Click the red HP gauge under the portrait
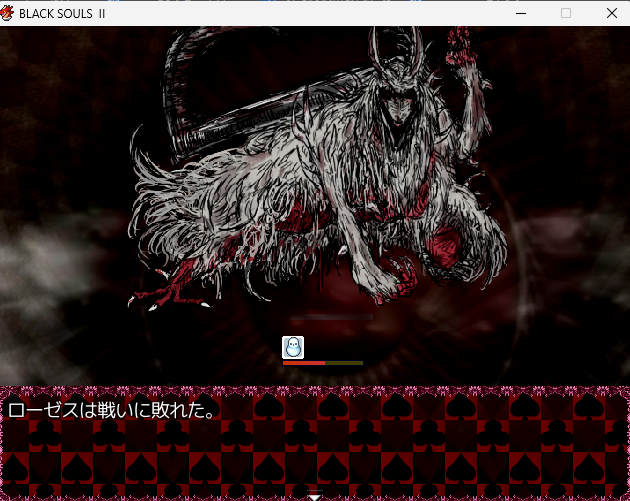The height and width of the screenshot is (501, 630). 323,363
